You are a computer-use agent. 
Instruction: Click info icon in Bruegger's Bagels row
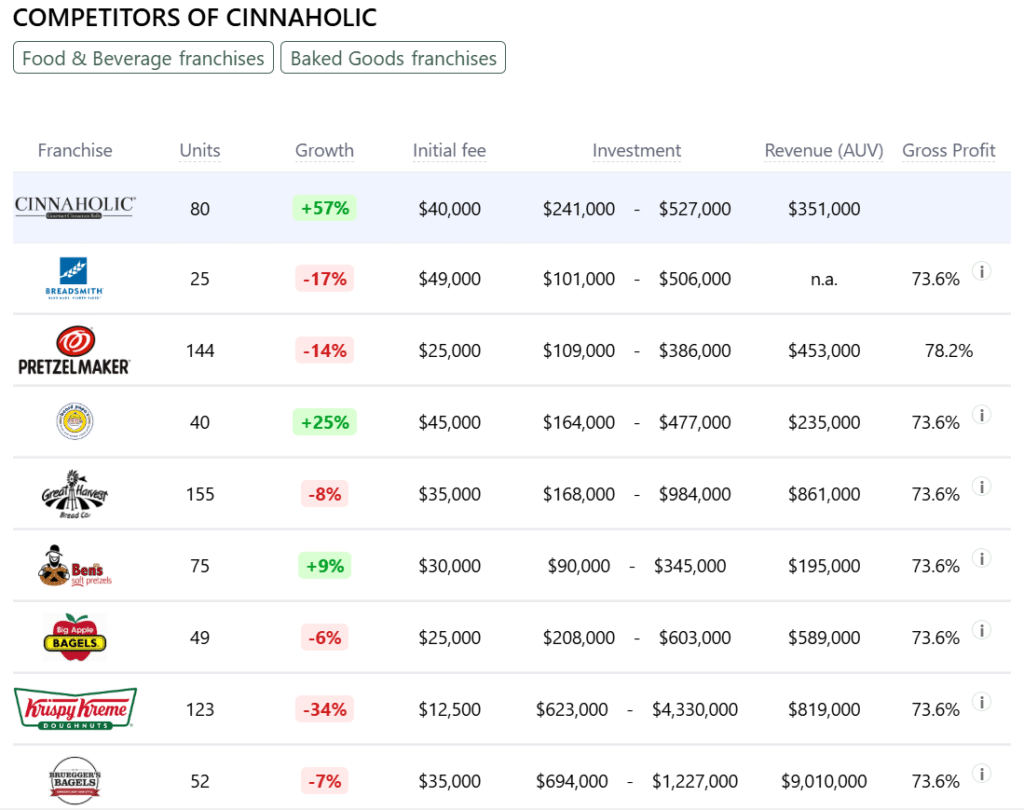(982, 773)
